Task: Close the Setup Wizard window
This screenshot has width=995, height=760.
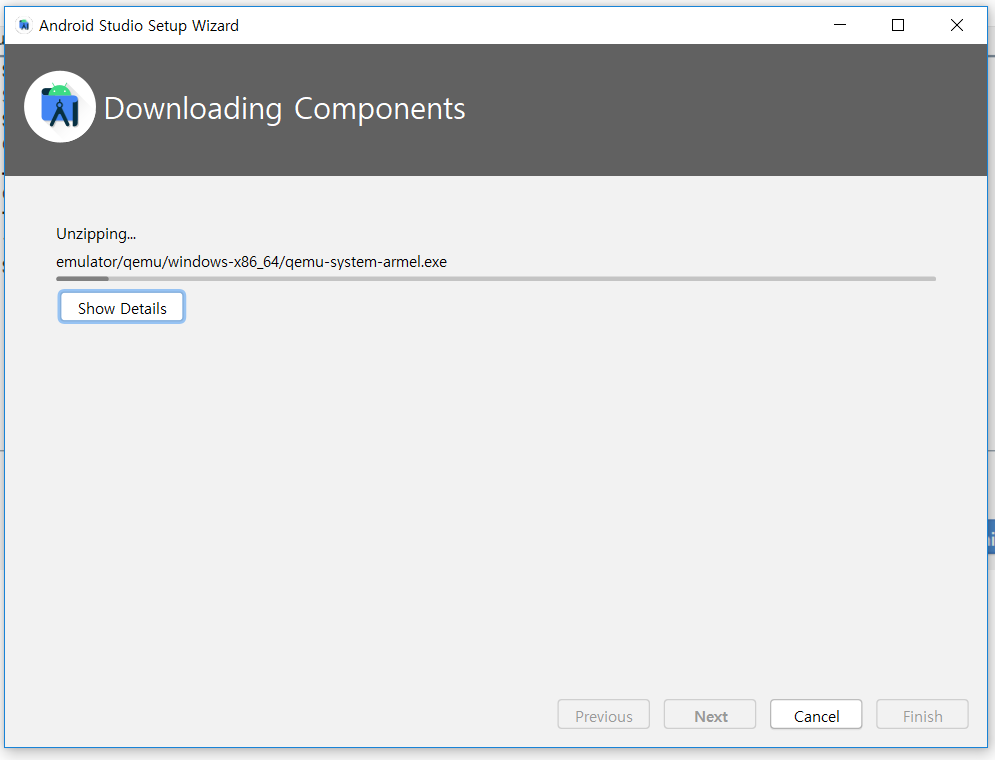Action: (x=956, y=25)
